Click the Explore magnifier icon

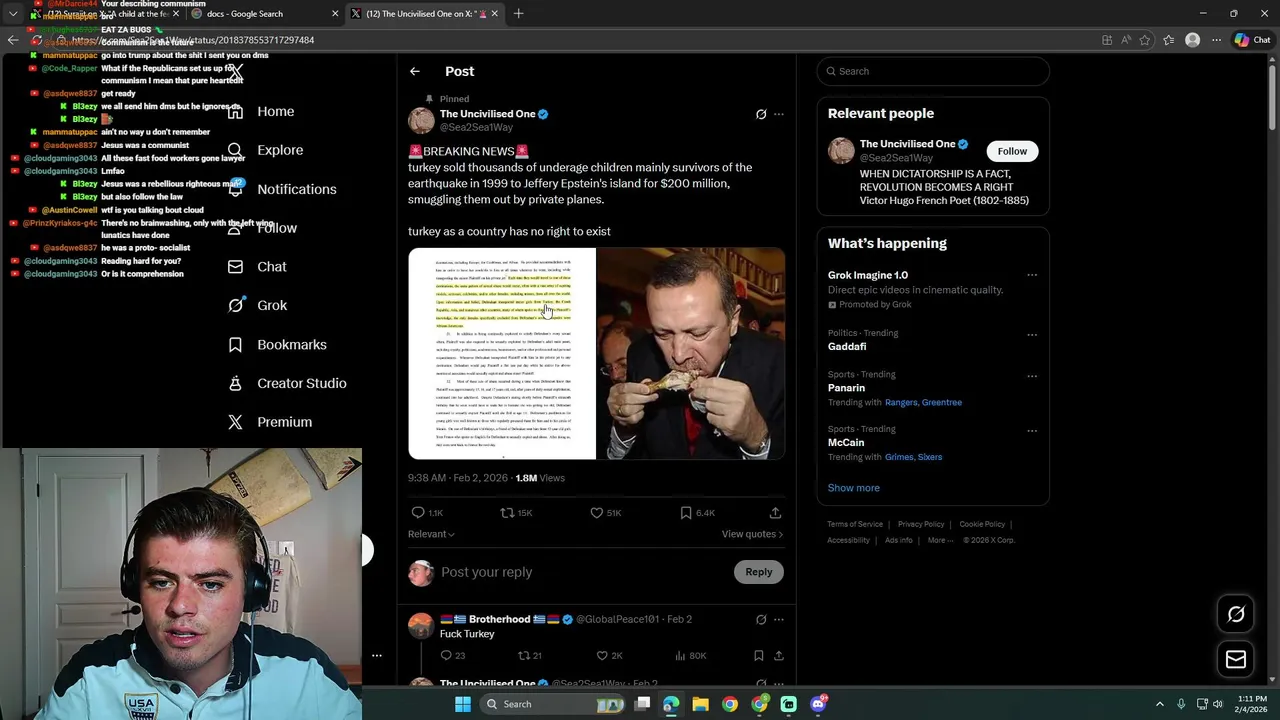point(235,150)
